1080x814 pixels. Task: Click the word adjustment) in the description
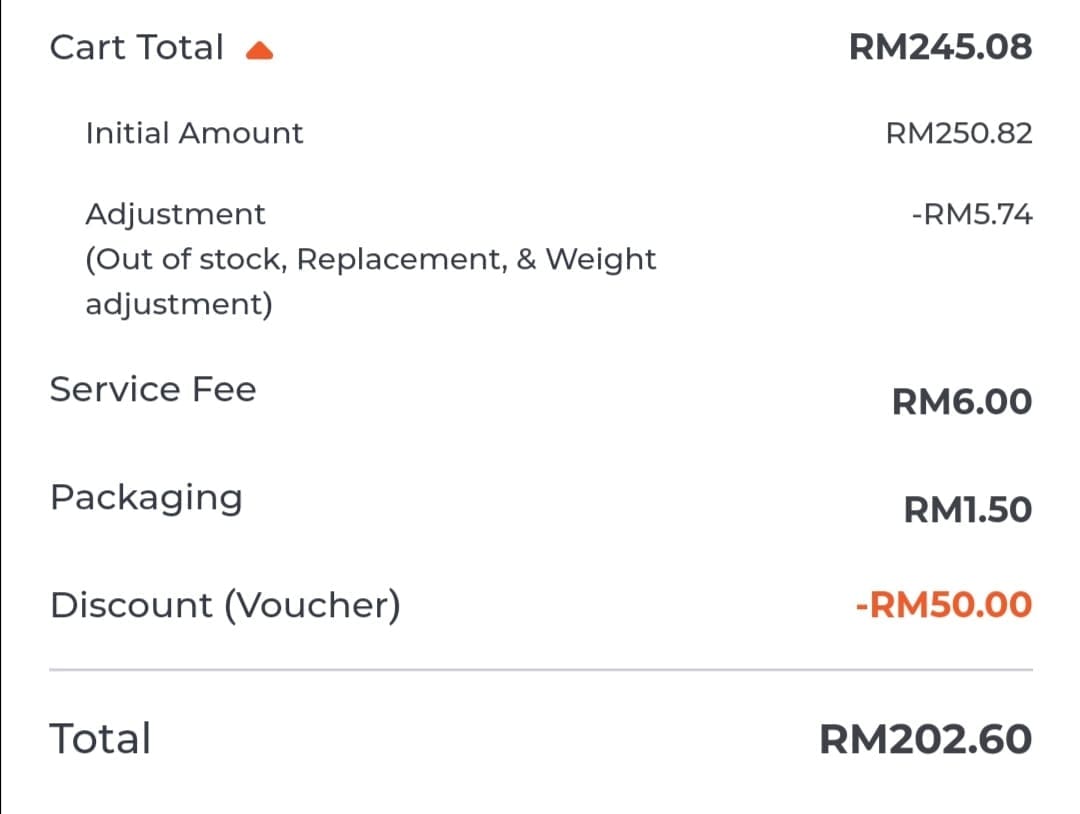(x=179, y=304)
